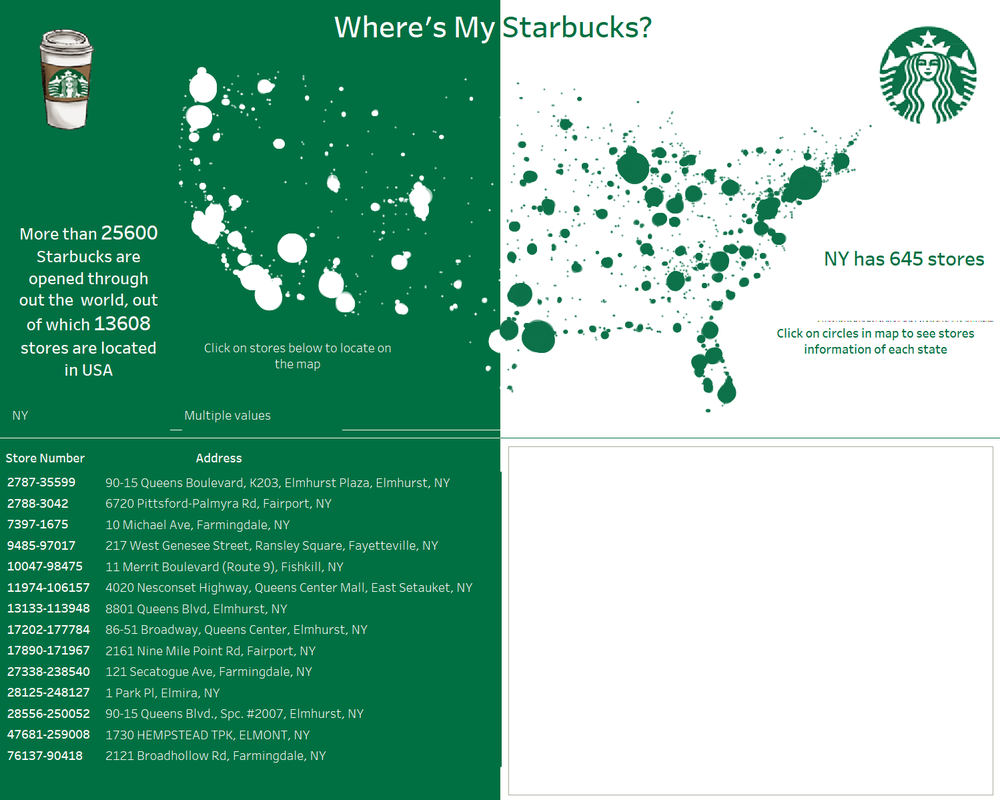Image resolution: width=1000 pixels, height=800 pixels.
Task: Click the Address column header
Action: tap(219, 458)
